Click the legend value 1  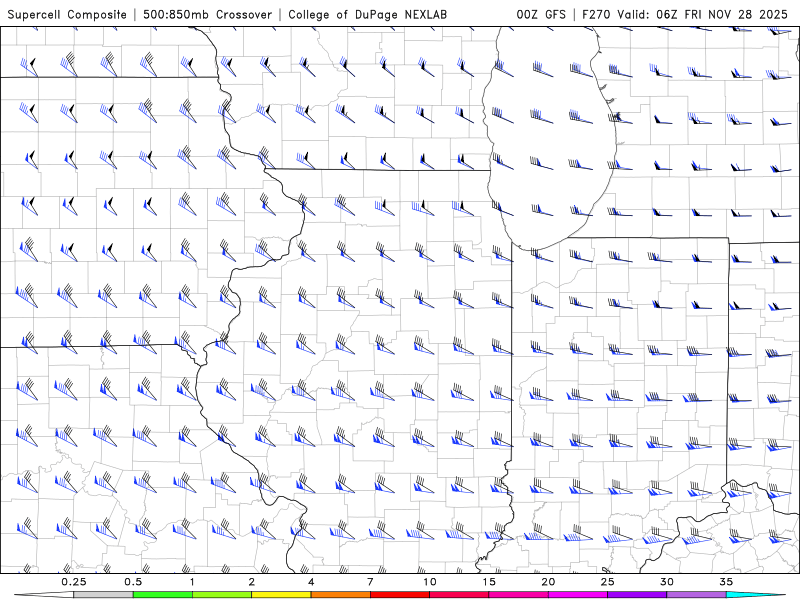pyautogui.click(x=192, y=582)
